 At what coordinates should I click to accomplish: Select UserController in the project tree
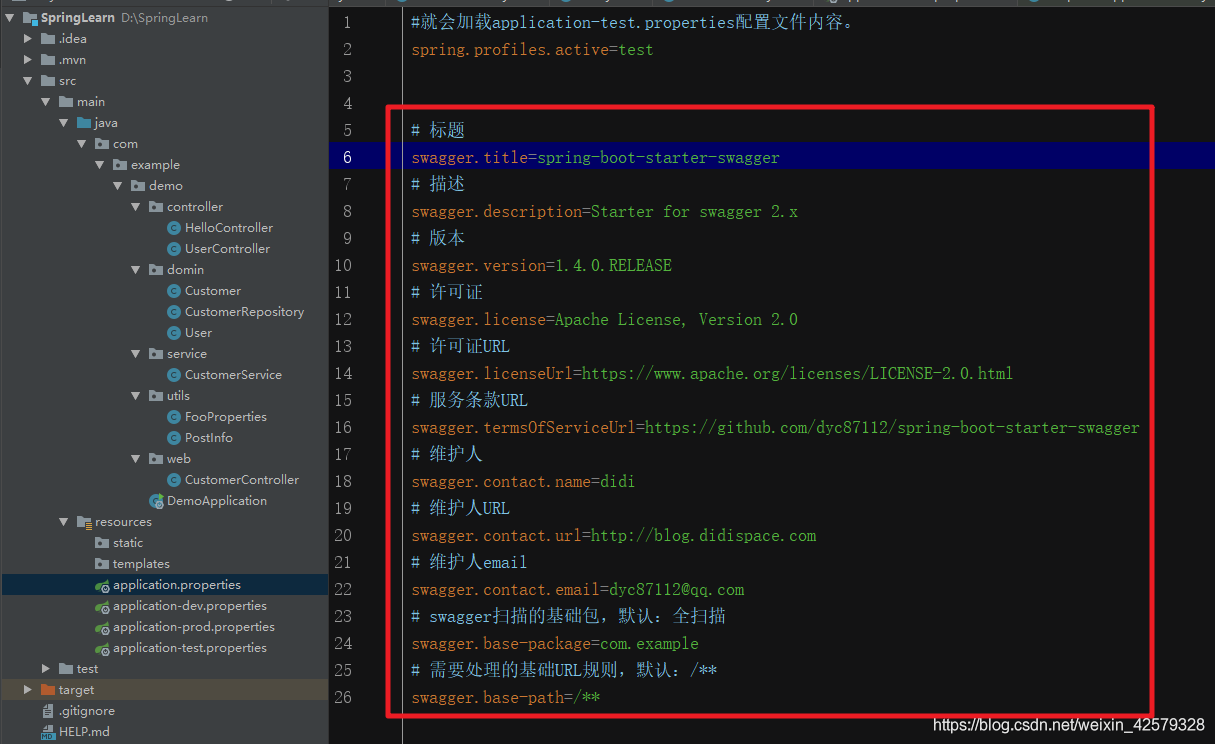[x=227, y=249]
